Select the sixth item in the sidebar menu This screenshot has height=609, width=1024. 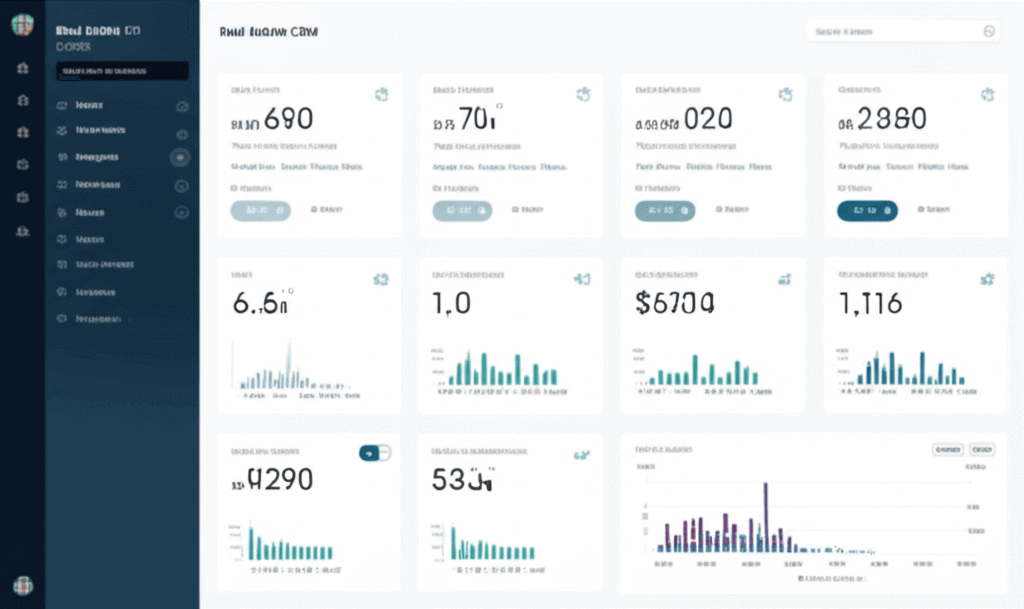click(90, 240)
